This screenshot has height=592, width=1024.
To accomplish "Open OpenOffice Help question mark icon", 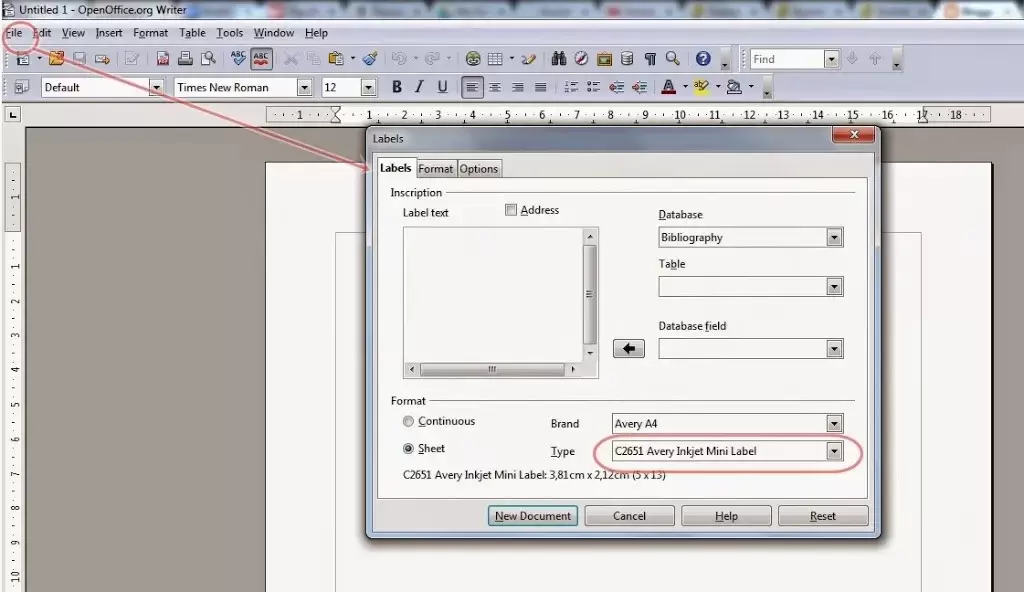I will point(703,59).
